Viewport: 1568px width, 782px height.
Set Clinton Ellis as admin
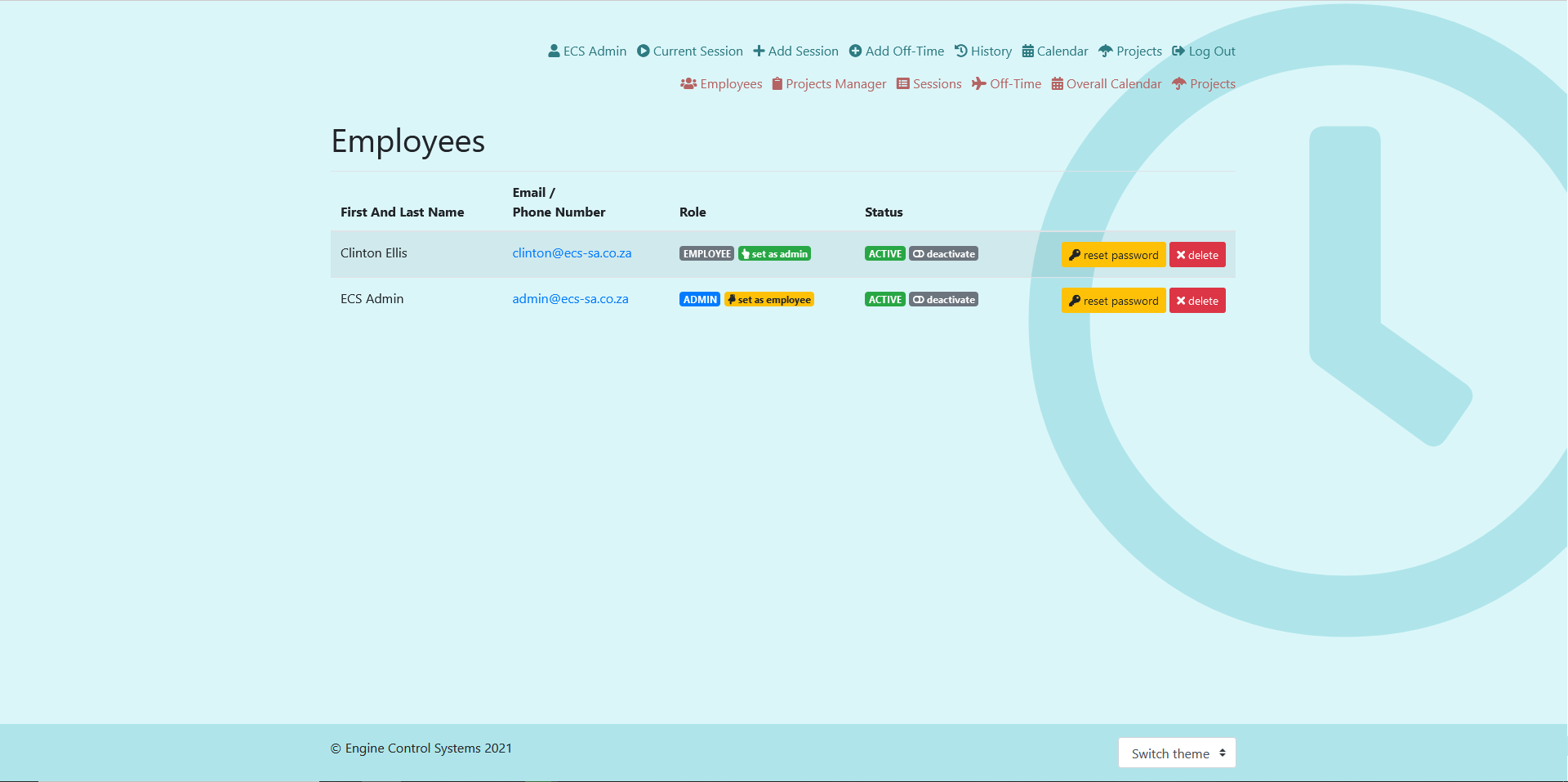click(x=774, y=253)
